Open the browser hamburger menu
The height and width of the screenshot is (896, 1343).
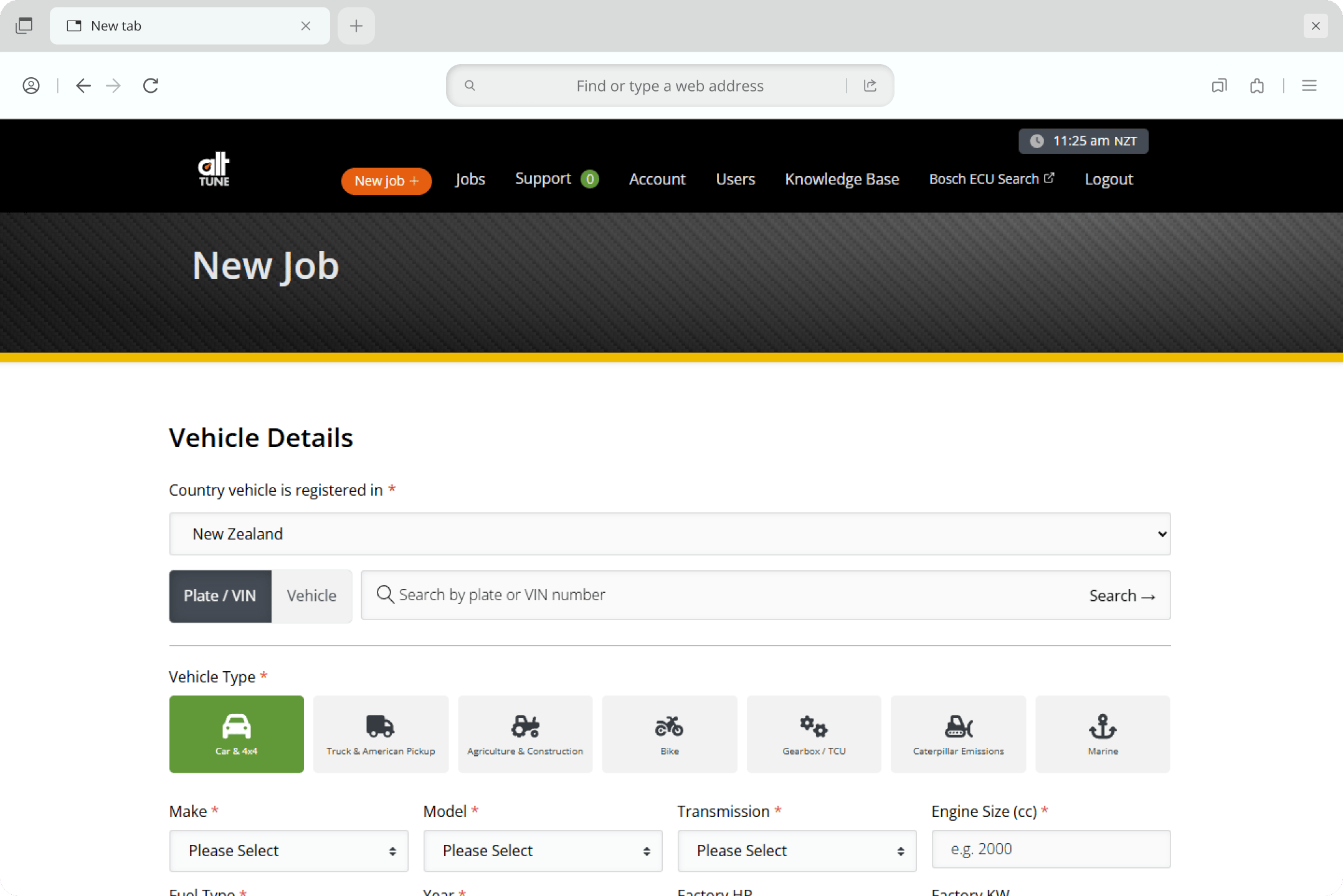1309,86
